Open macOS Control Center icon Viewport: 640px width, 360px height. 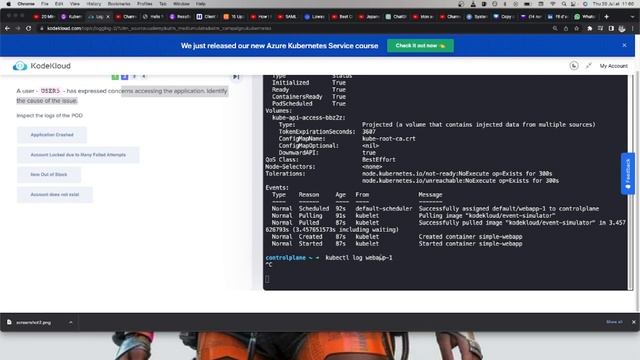point(574,4)
